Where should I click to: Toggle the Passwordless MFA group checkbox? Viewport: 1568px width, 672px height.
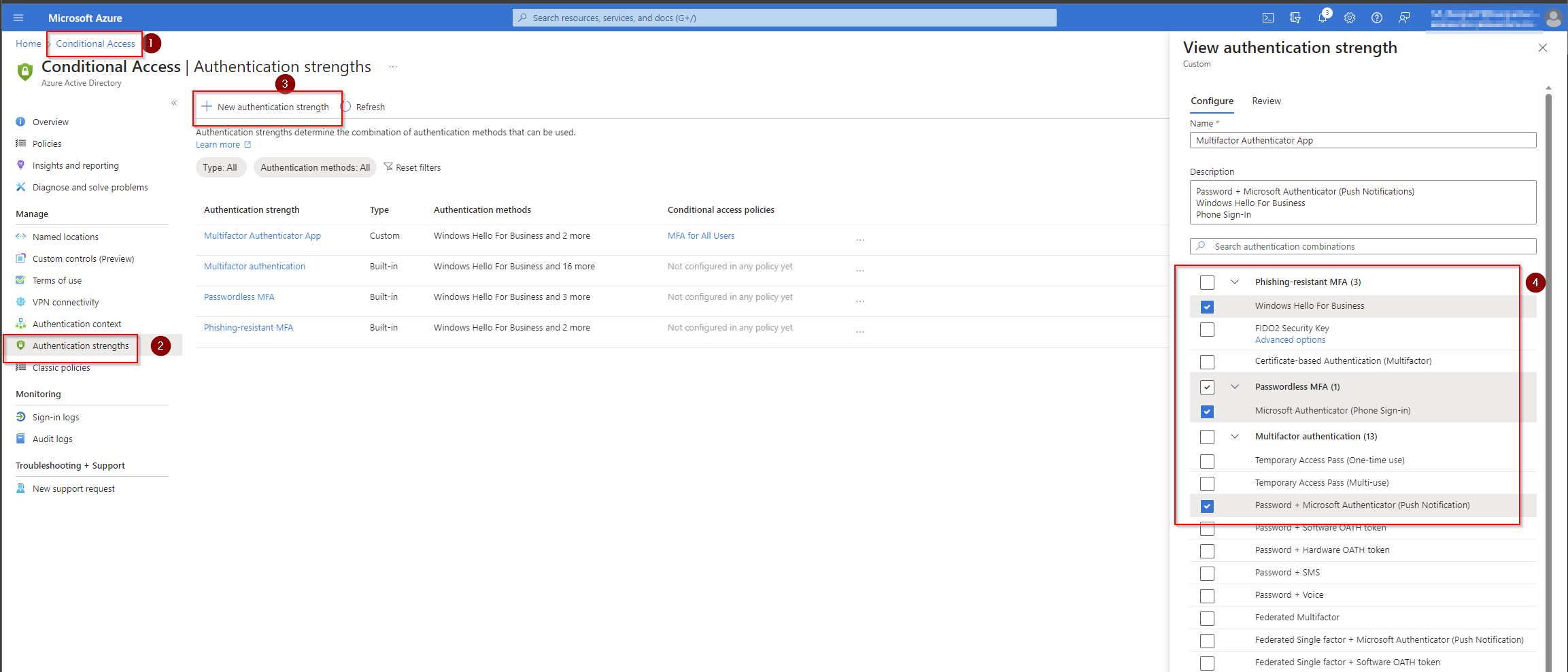point(1207,387)
